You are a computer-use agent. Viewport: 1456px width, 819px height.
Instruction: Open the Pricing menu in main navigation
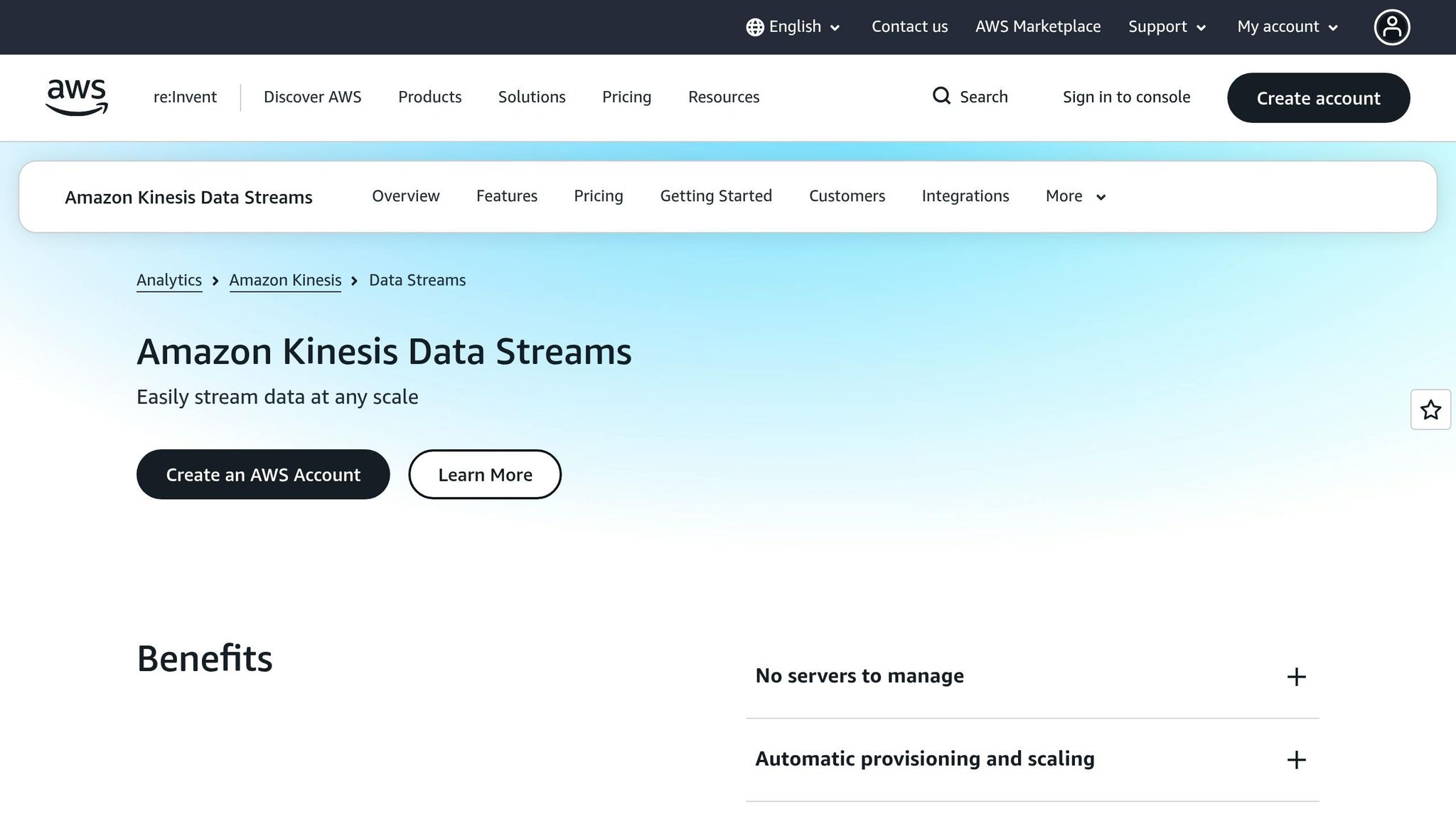tap(626, 97)
